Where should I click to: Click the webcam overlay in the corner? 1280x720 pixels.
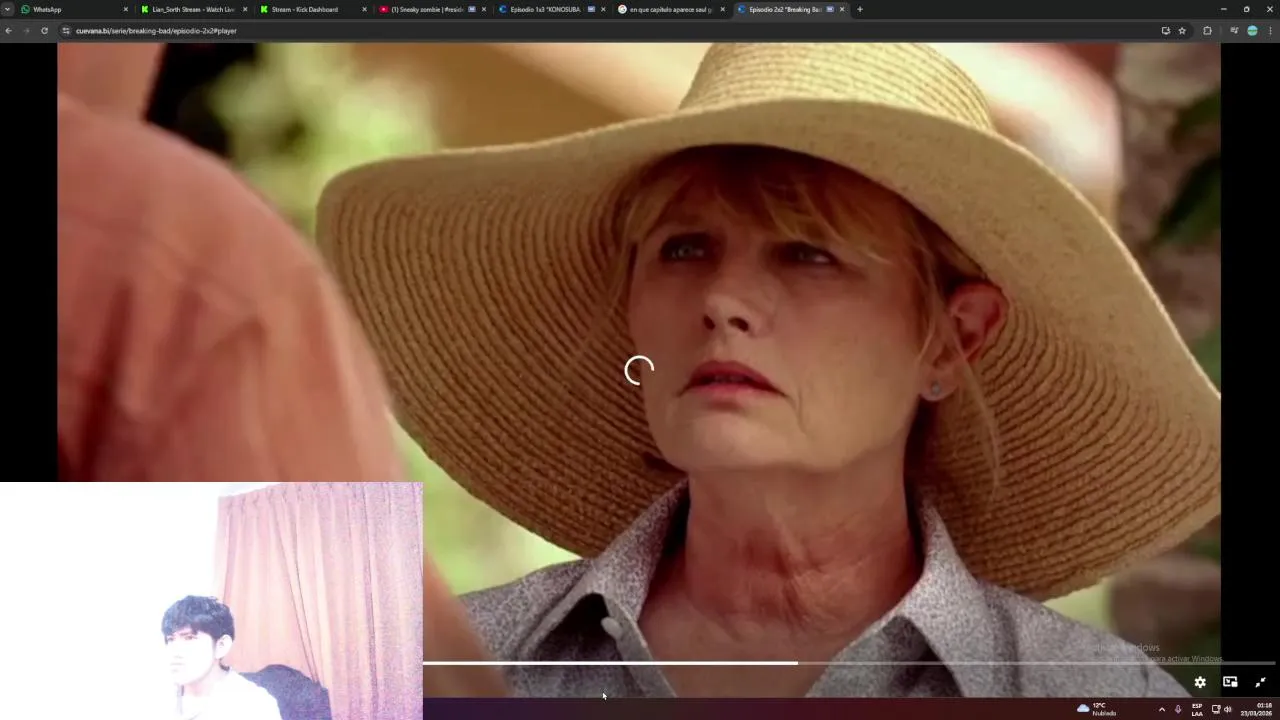(211, 601)
